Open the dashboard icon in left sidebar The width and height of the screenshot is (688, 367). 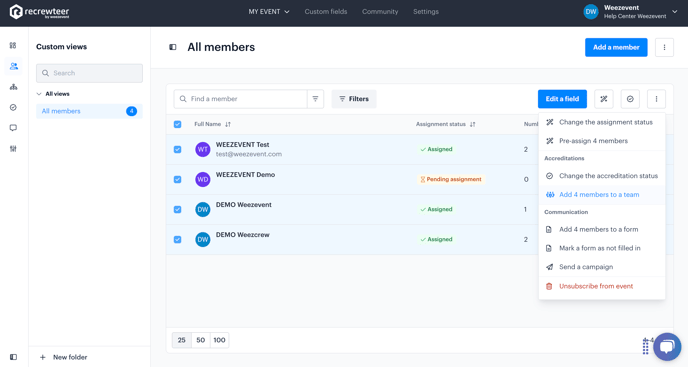[x=13, y=45]
